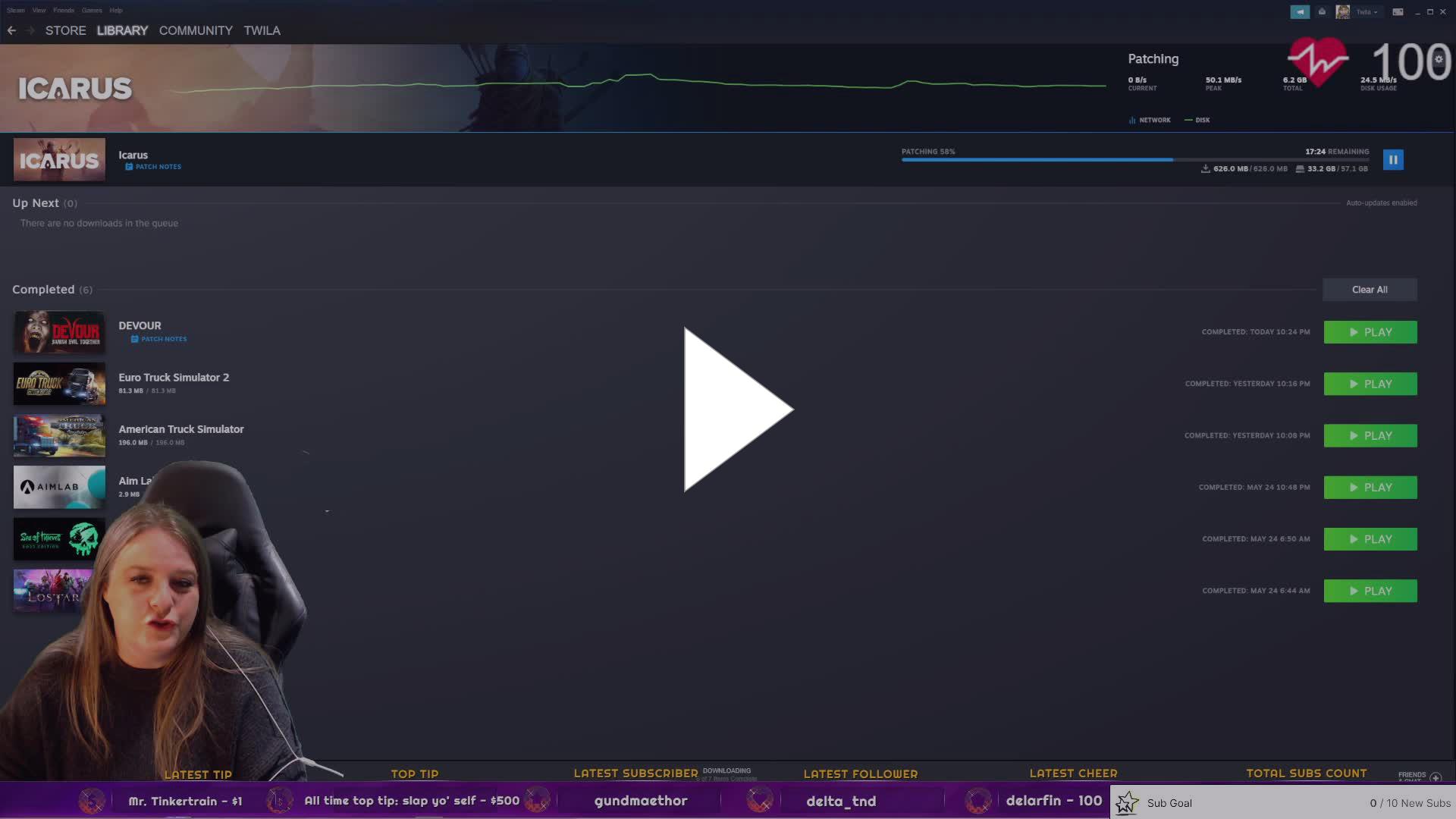Open Friends & Chat in the corner
Screen dimensions: 1456x819
pos(1417,777)
